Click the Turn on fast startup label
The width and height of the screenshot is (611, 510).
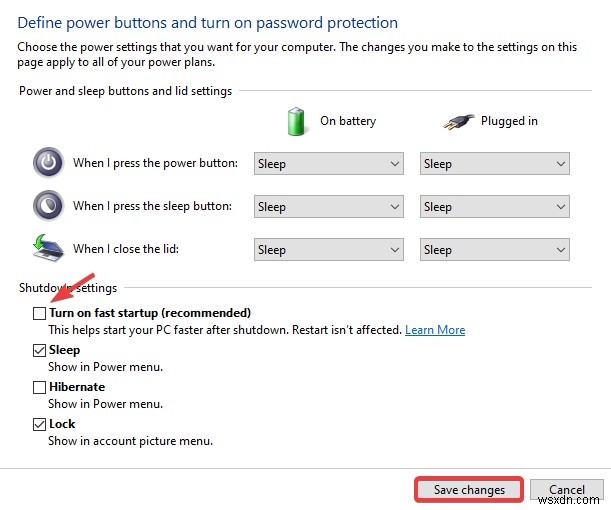pos(150,313)
